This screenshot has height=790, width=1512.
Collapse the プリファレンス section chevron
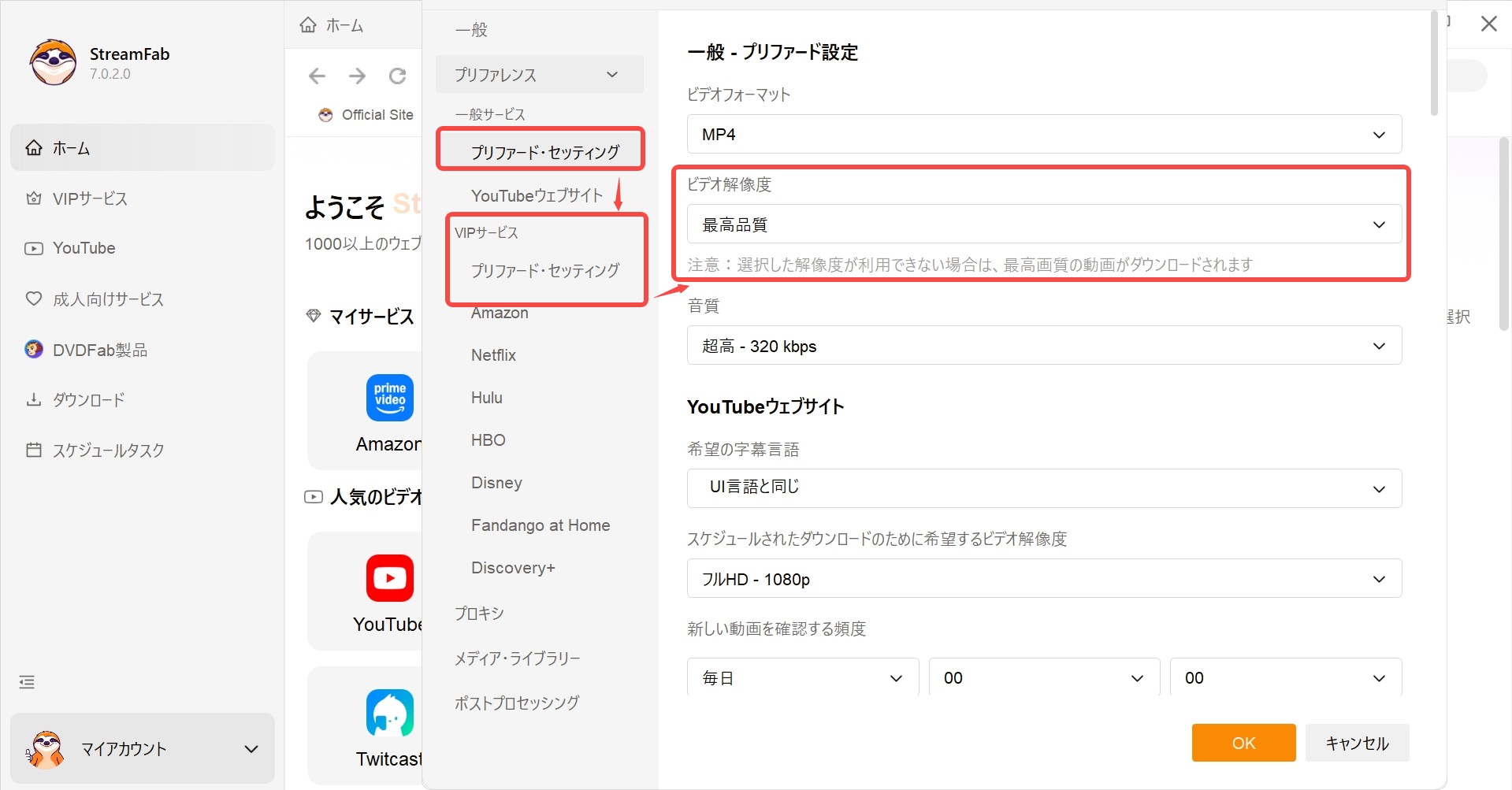coord(612,75)
